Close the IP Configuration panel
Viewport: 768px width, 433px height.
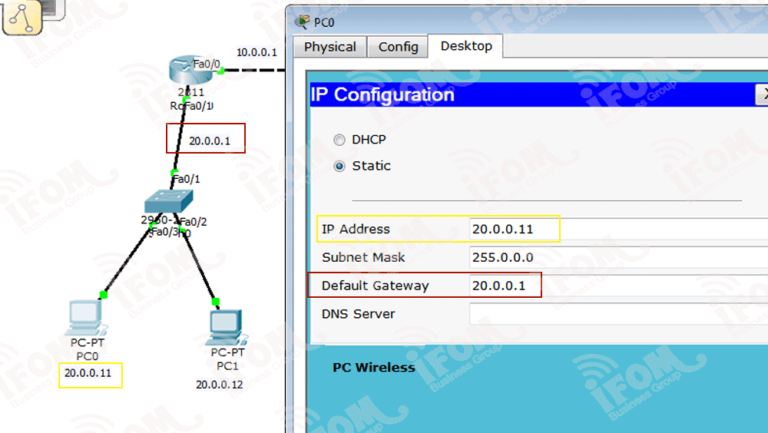(761, 95)
